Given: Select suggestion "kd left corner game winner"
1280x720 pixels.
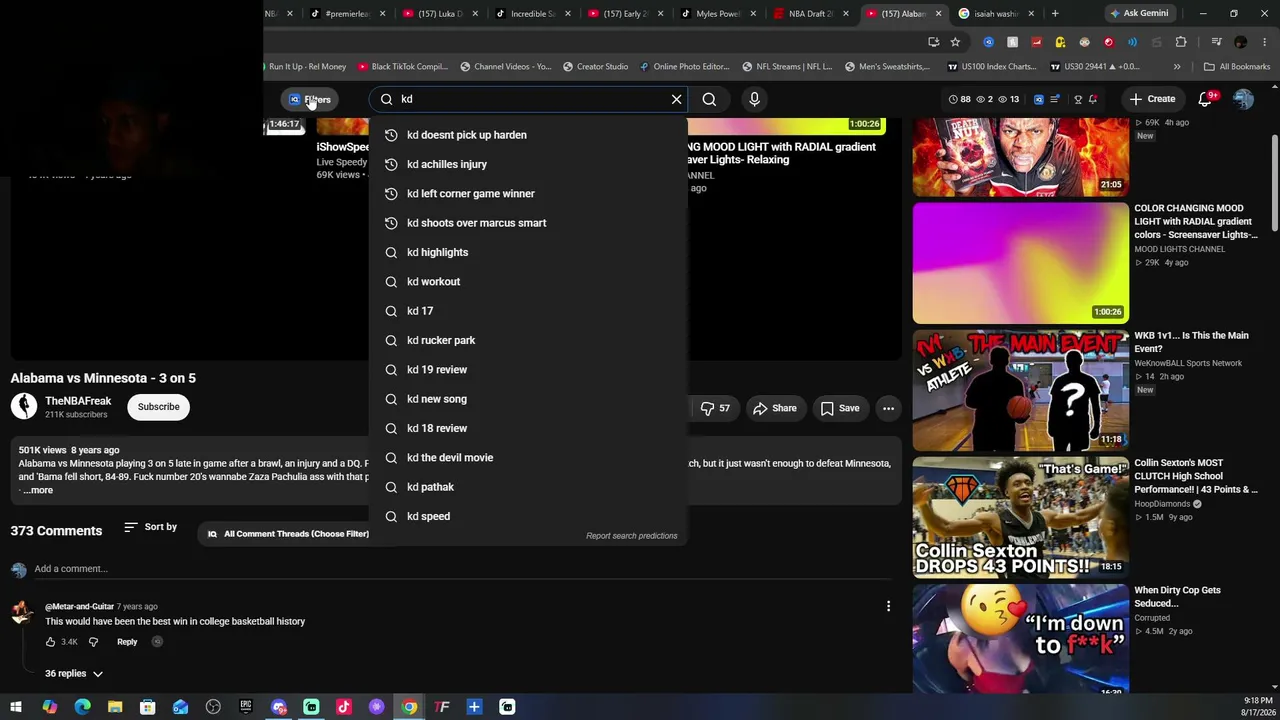Looking at the screenshot, I should tap(528, 194).
